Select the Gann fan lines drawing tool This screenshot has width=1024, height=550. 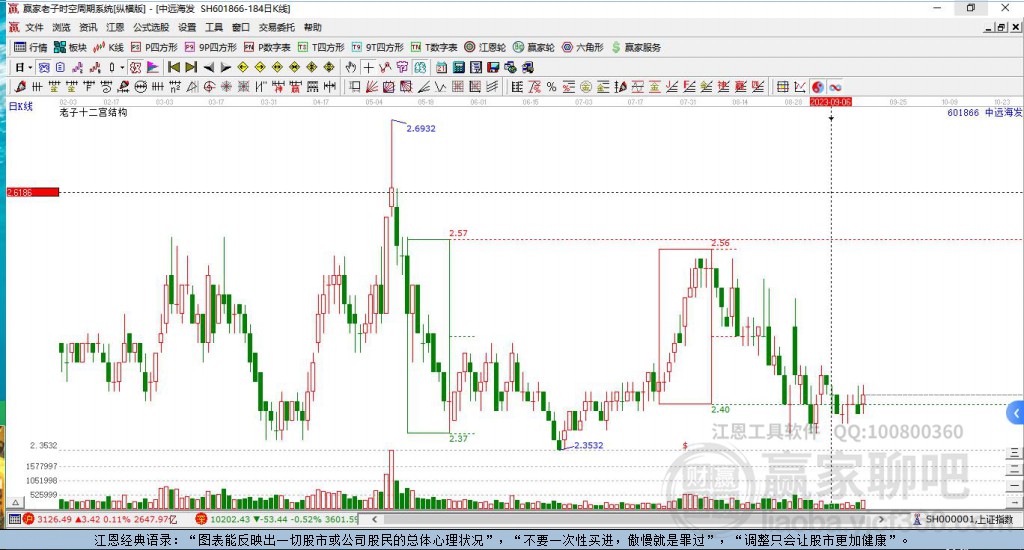pos(372,86)
